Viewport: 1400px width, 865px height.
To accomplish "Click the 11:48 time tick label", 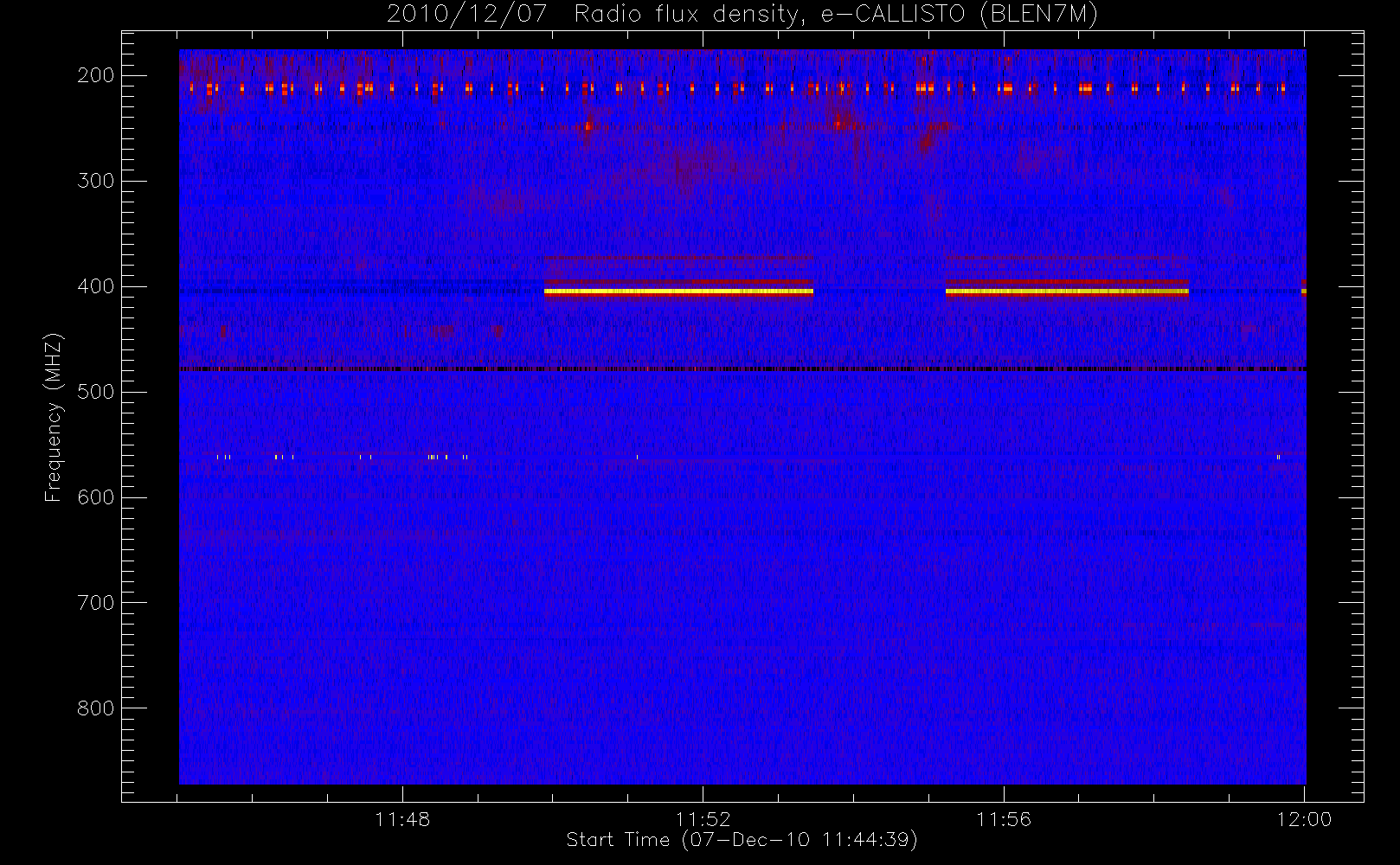I will (x=402, y=819).
